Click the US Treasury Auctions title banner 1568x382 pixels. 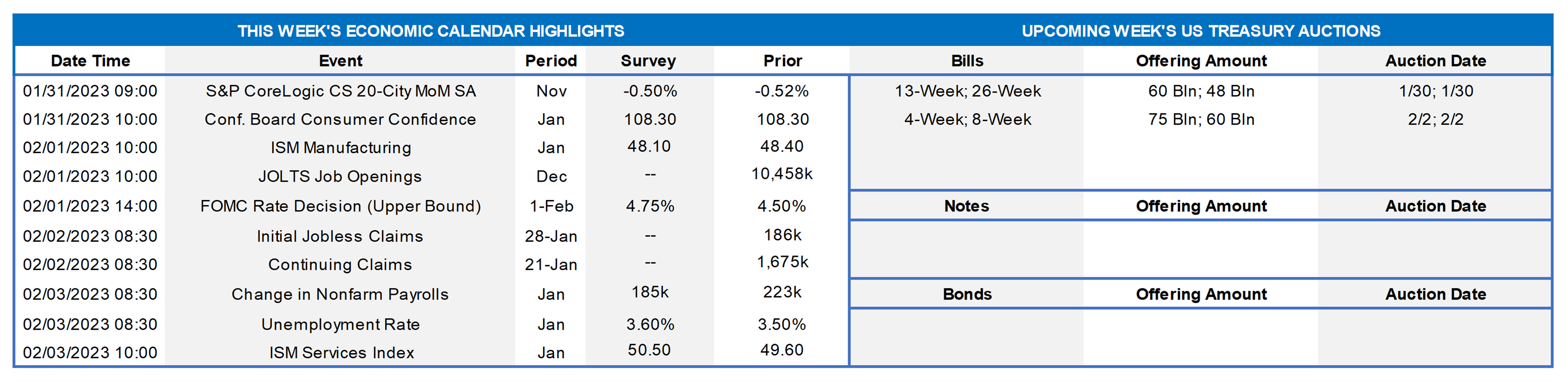(x=1200, y=31)
